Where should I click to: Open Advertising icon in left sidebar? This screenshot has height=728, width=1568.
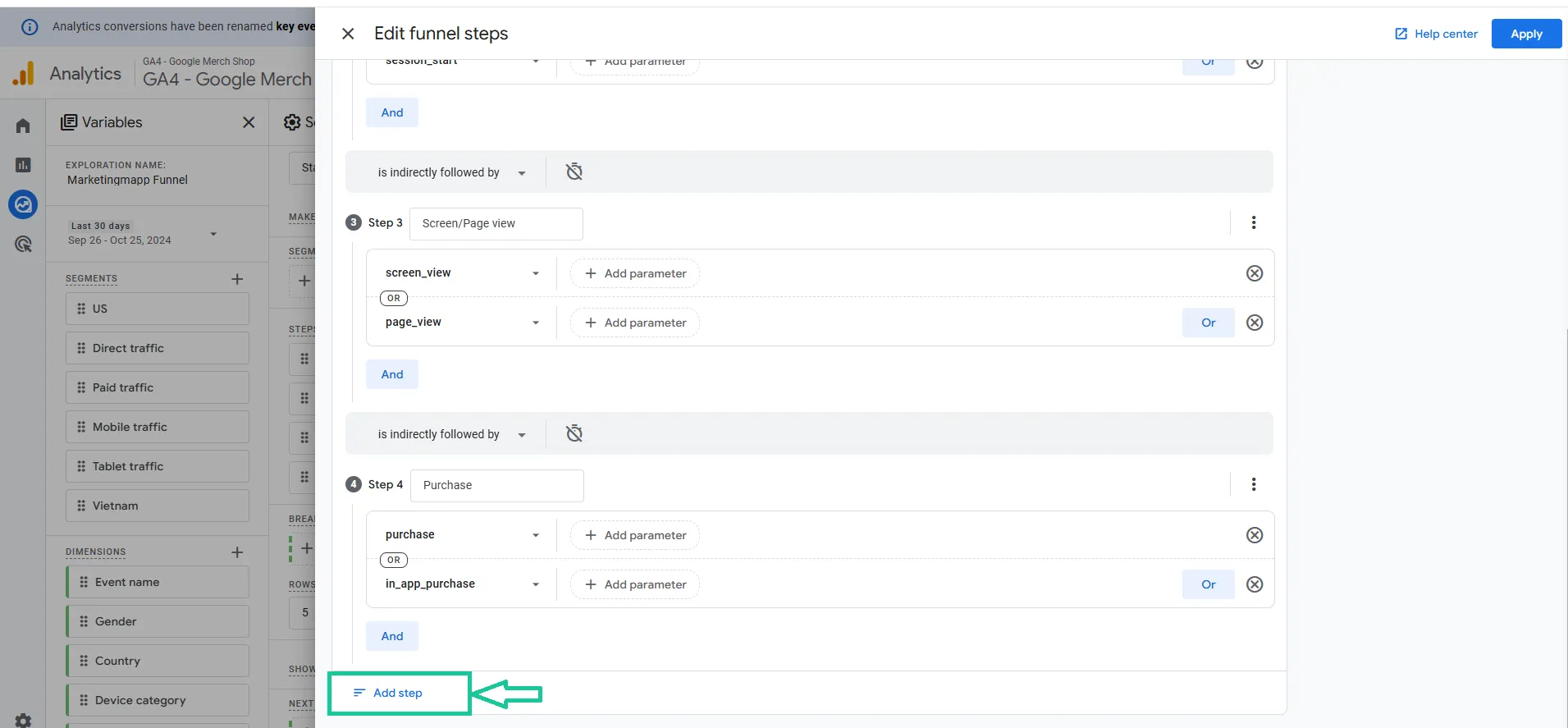coord(23,244)
